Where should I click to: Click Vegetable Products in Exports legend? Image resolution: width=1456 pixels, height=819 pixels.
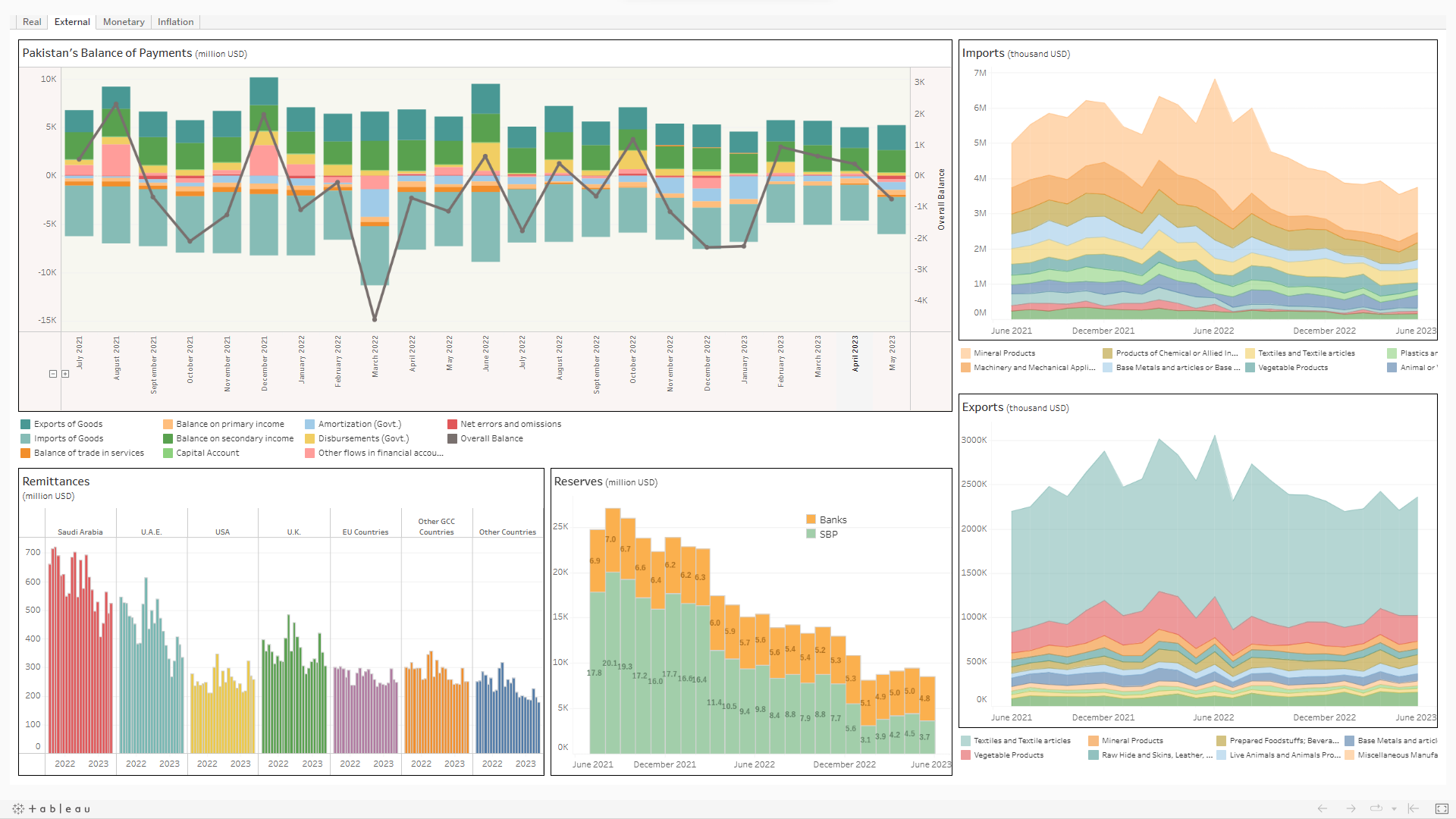pos(1008,755)
